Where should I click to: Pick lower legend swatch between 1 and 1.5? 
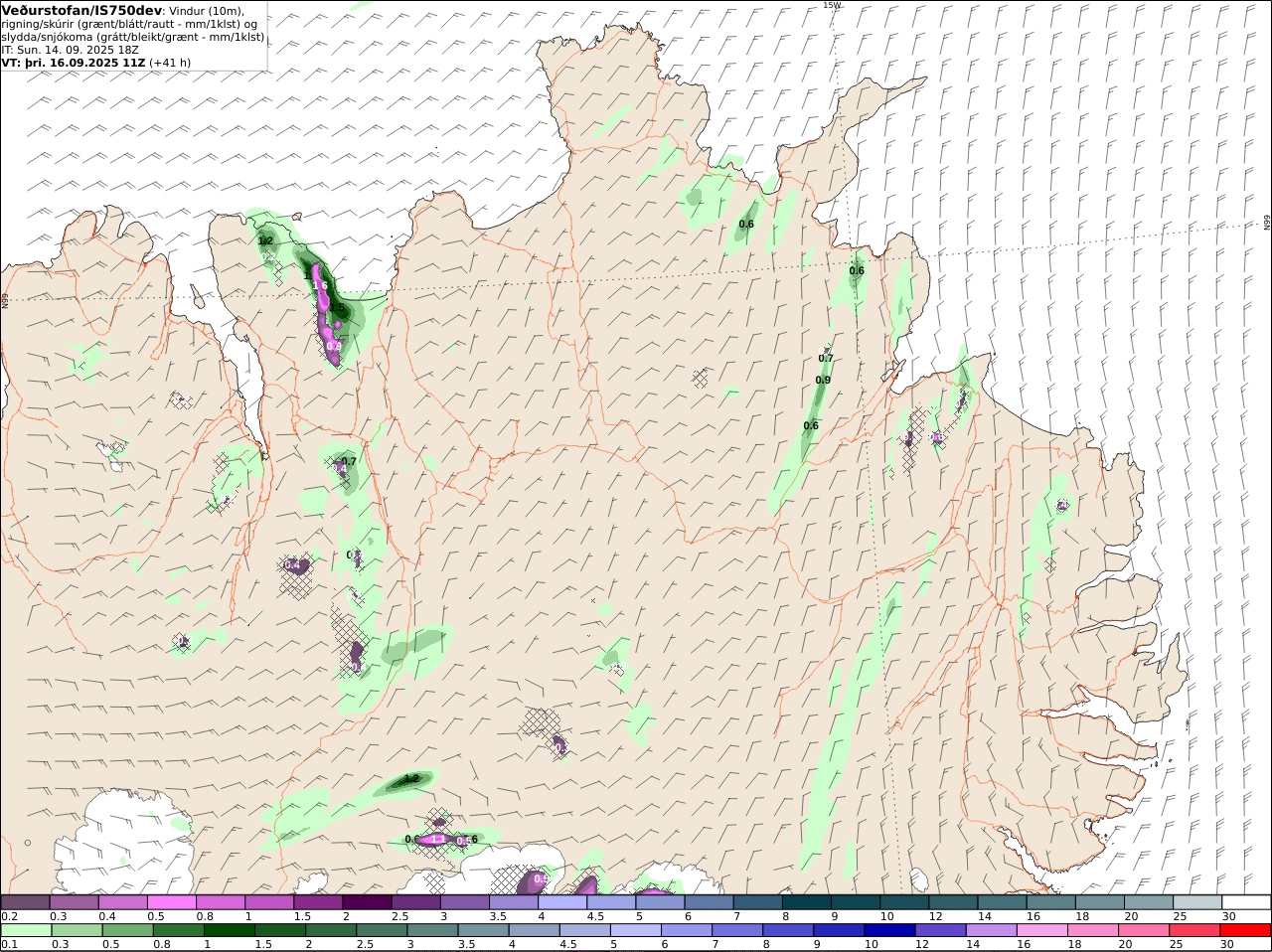click(x=229, y=931)
